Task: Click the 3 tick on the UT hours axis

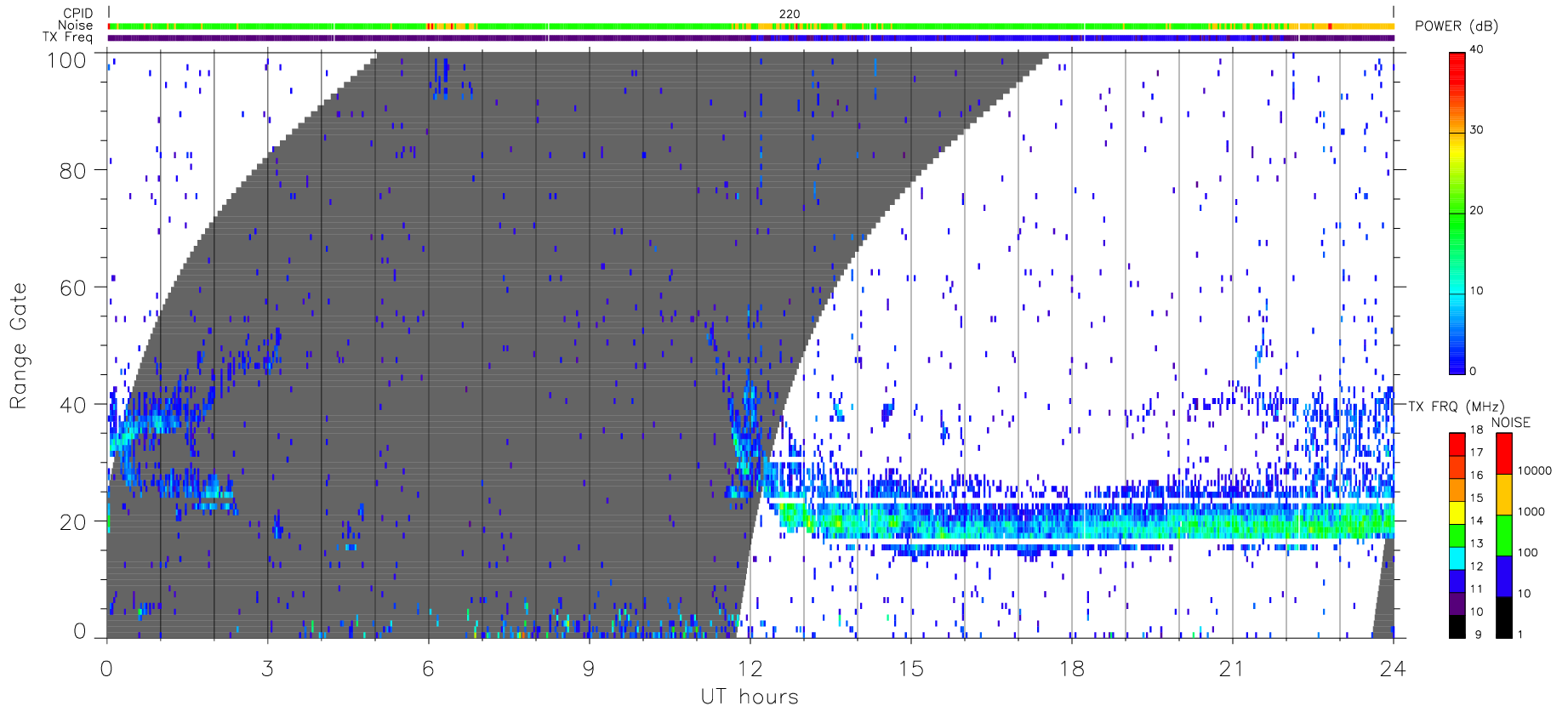Action: 267,669
